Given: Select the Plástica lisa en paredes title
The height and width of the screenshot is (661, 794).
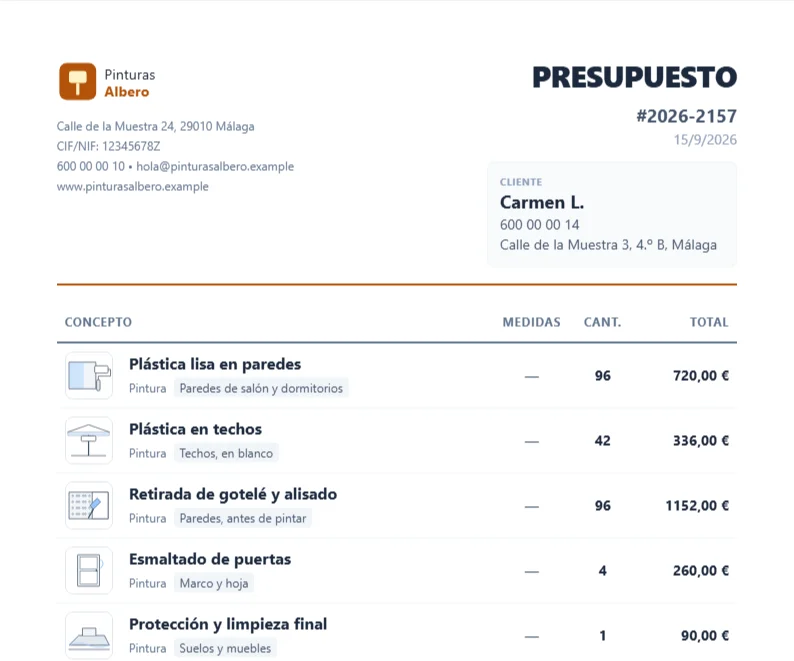Looking at the screenshot, I should click(x=215, y=364).
